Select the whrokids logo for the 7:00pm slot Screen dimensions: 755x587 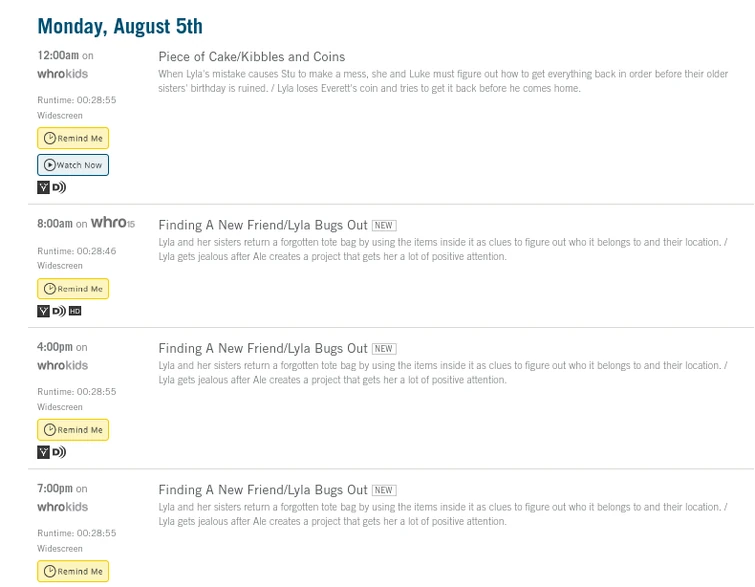(x=63, y=507)
